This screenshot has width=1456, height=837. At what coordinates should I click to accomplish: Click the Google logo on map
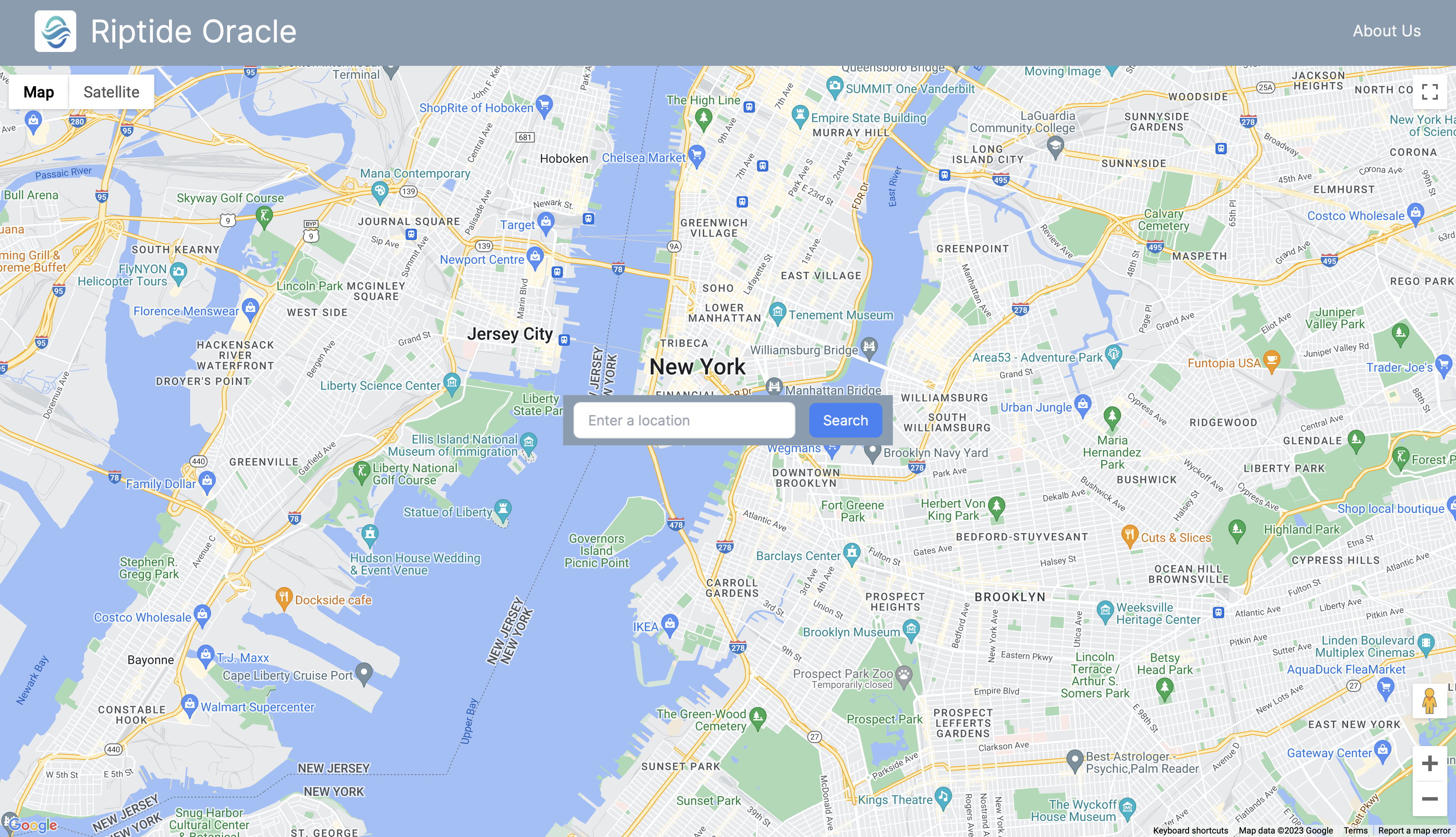coord(33,825)
